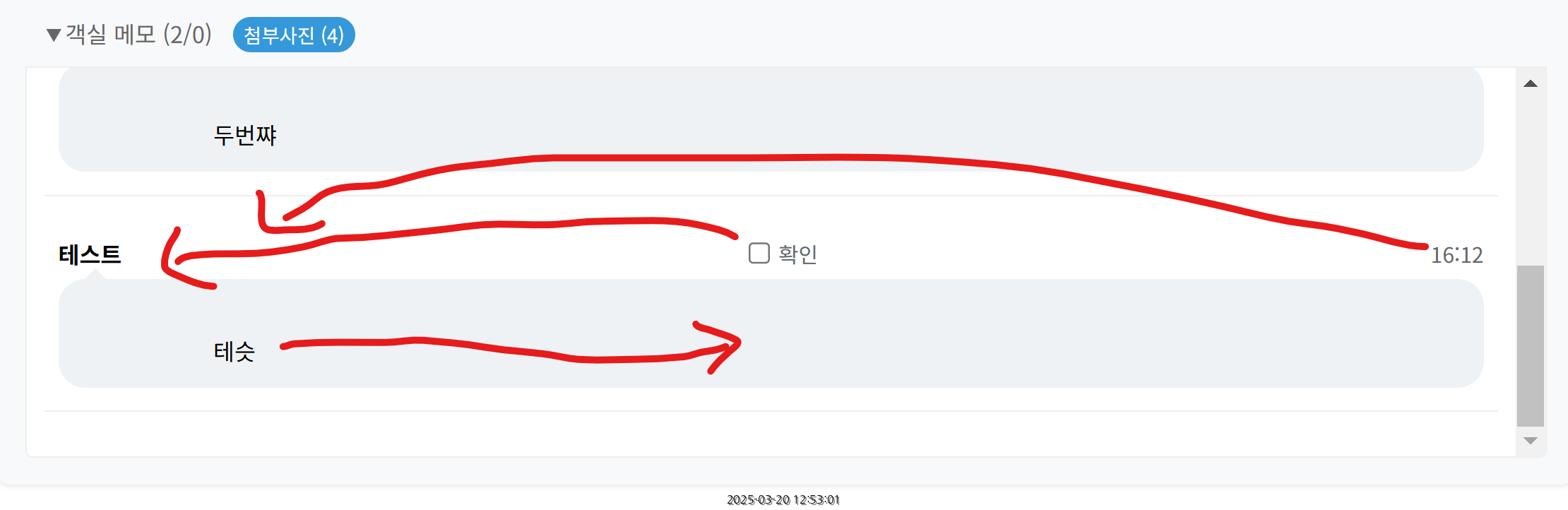This screenshot has width=1568, height=510.
Task: Click the memo list scroll-down arrow
Action: [x=1531, y=441]
